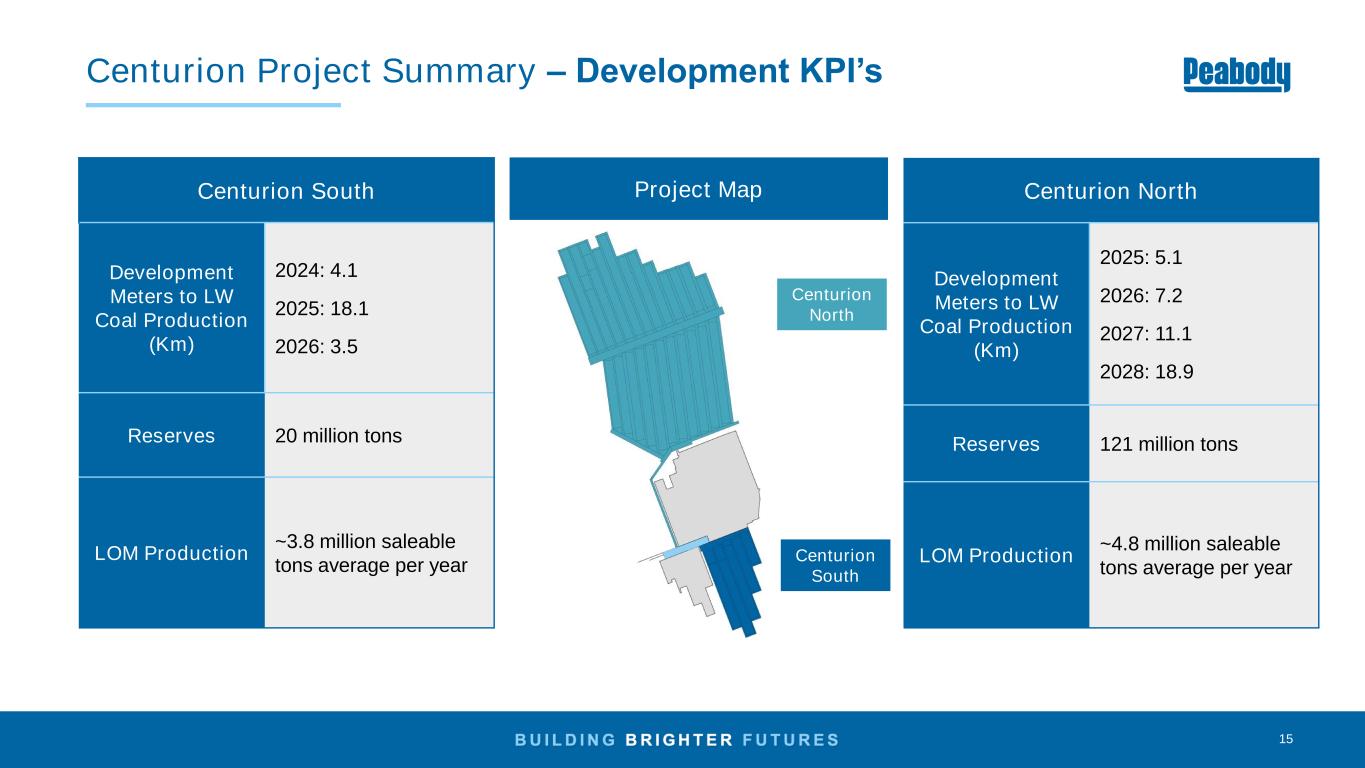1365x768 pixels.
Task: Click the Centurion North table header
Action: pyautogui.click(x=1110, y=191)
